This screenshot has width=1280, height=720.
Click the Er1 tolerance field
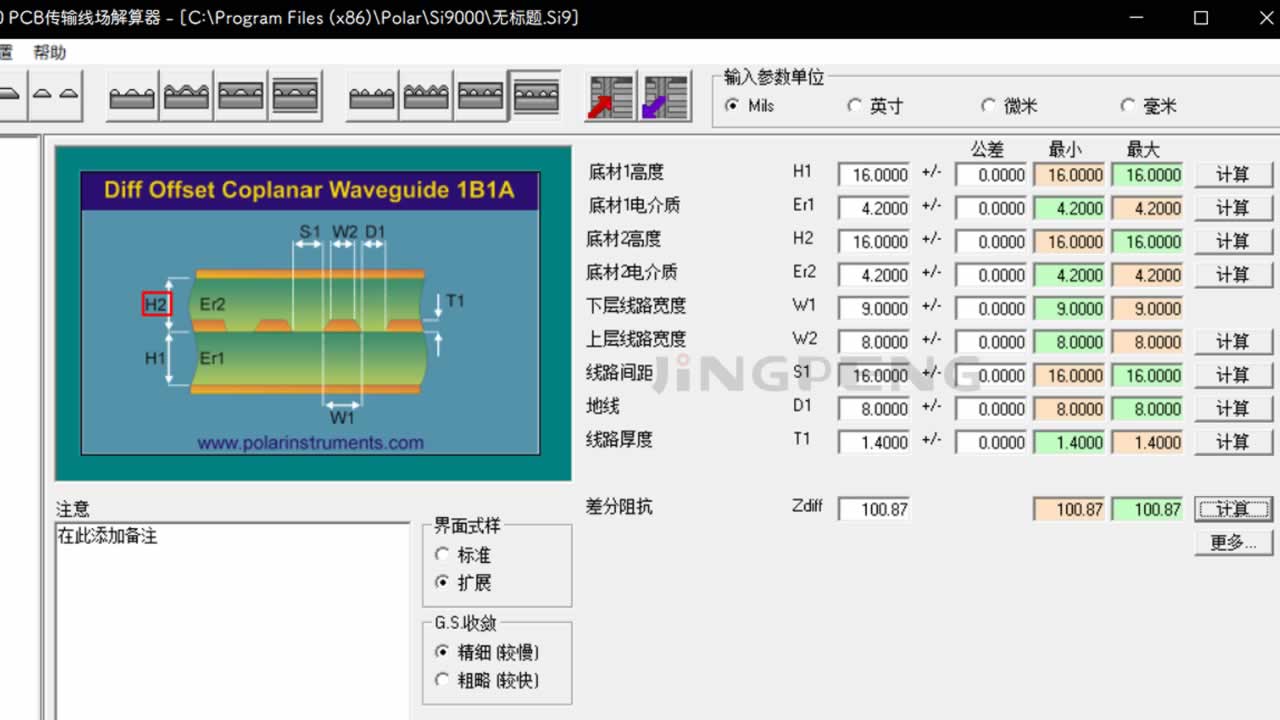click(991, 208)
